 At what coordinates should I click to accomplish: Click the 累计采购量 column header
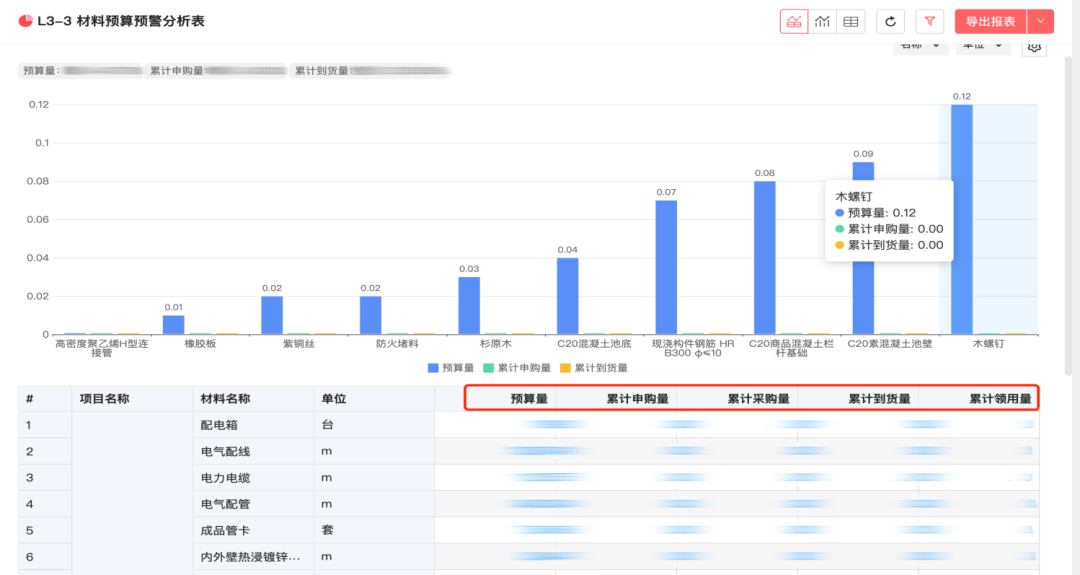coord(758,399)
